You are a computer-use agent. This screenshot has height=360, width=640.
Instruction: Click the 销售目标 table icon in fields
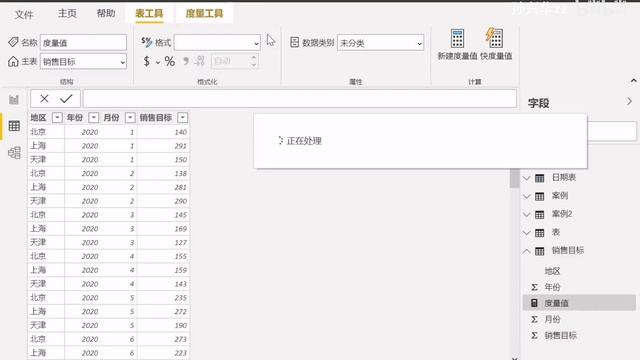(540, 251)
